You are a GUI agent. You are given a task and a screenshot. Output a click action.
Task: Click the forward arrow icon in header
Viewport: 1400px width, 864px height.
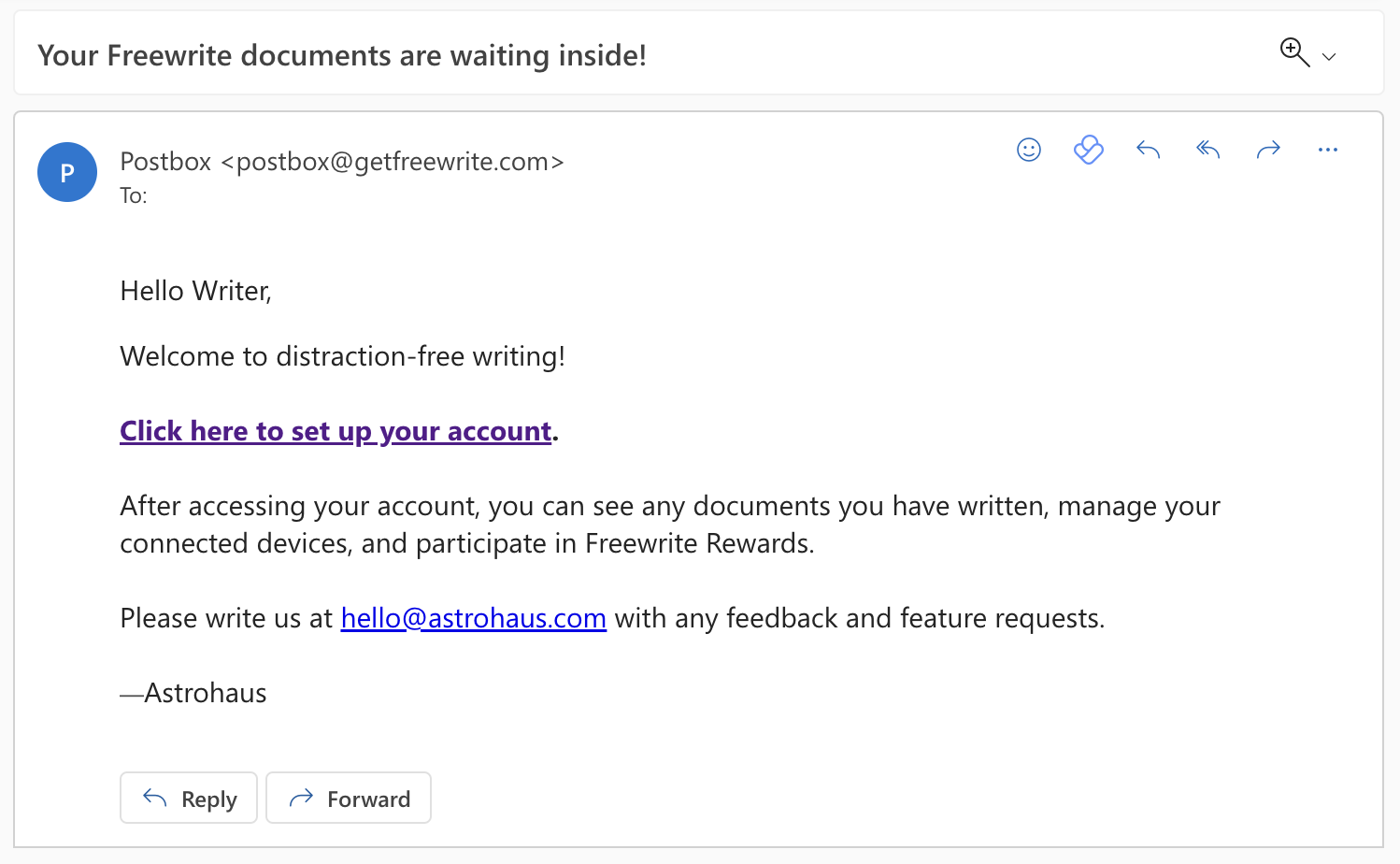[x=1268, y=150]
